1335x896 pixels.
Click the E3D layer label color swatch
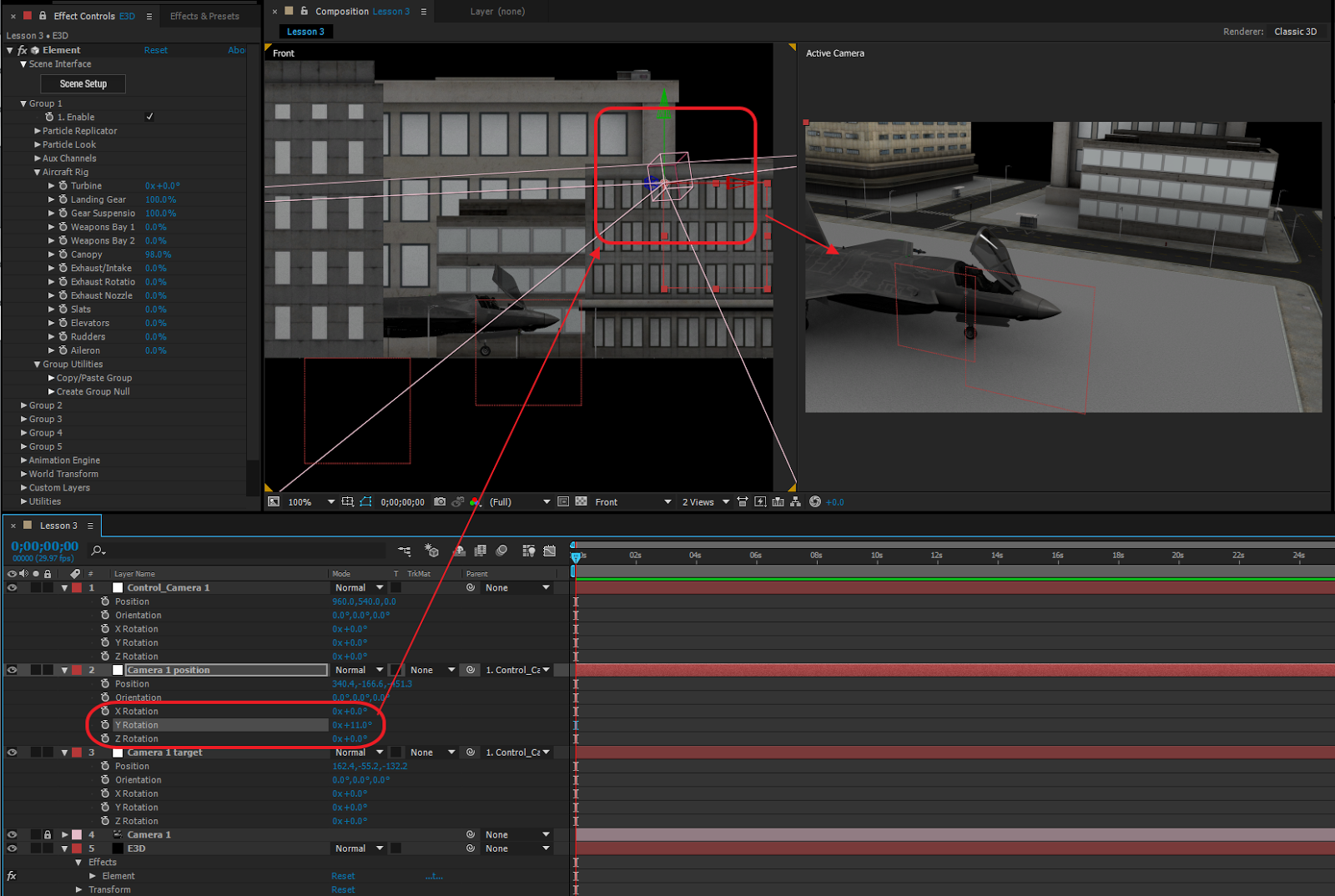[77, 848]
